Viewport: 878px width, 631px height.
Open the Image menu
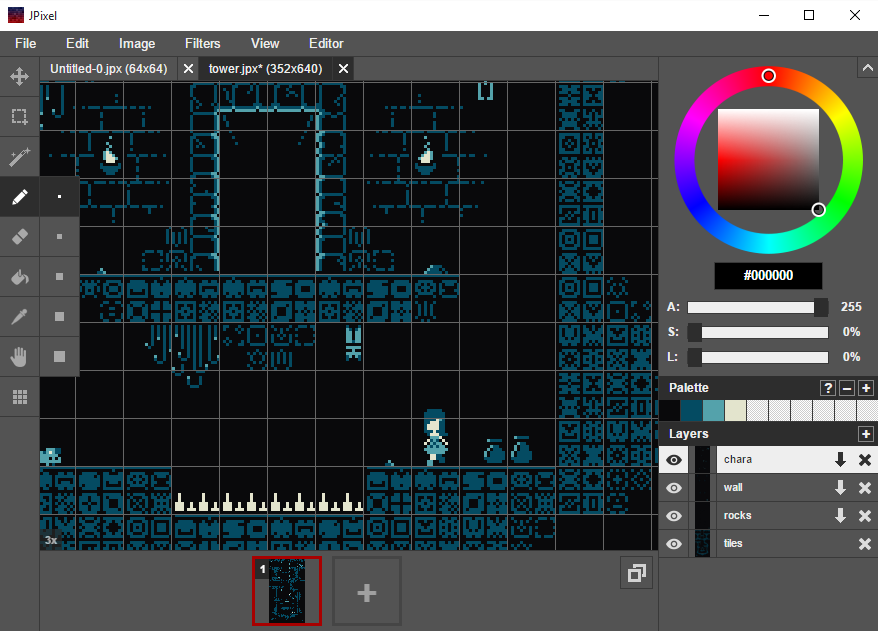point(137,43)
